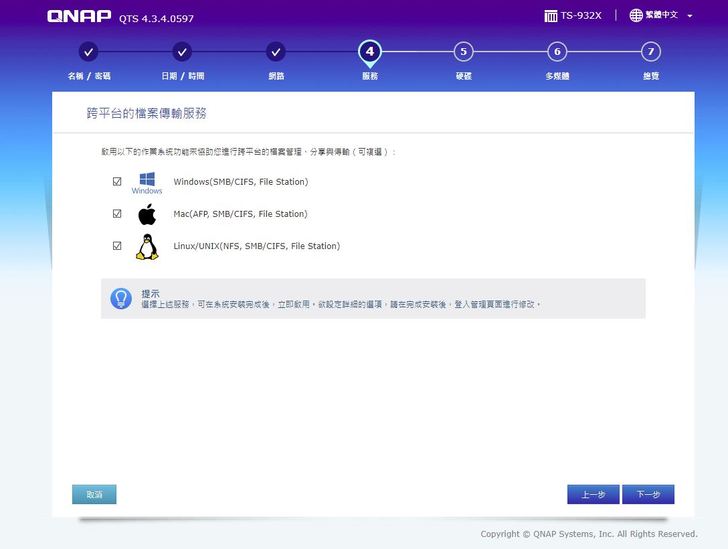Jump to step 5 硬碟
Image resolution: width=728 pixels, height=549 pixels.
463,52
